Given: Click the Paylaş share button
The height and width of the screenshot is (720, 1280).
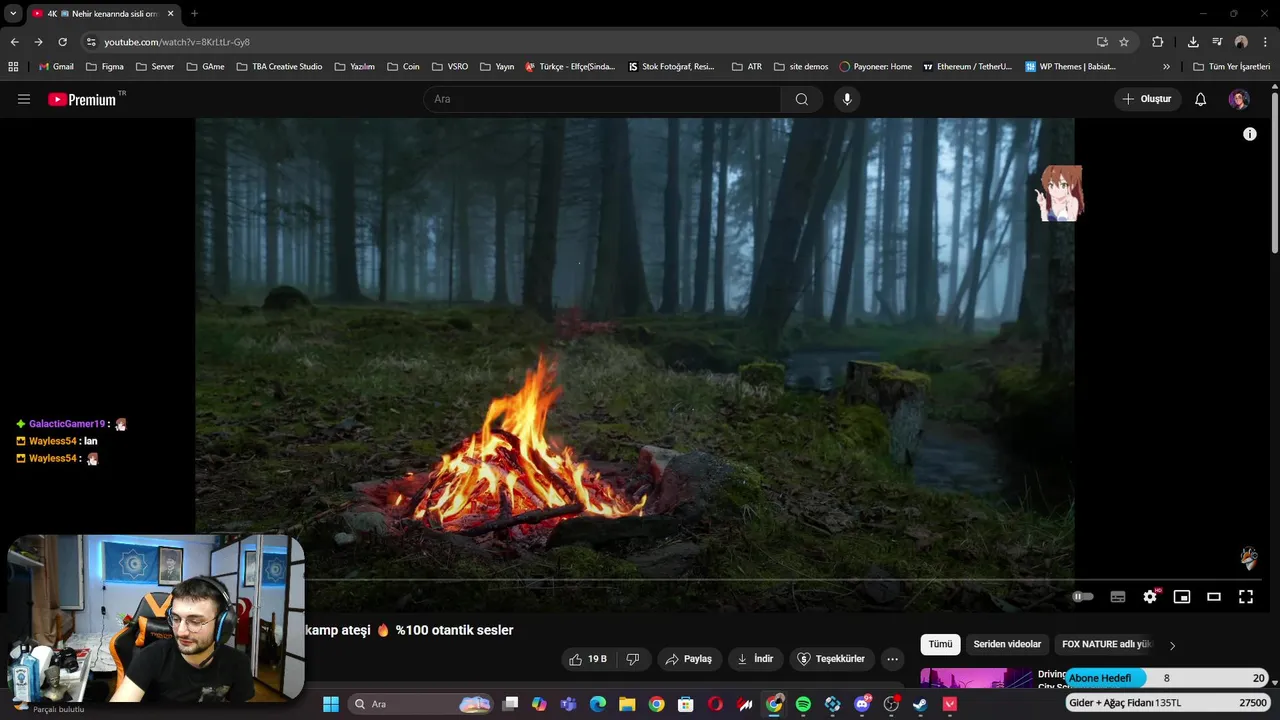Looking at the screenshot, I should (x=689, y=659).
